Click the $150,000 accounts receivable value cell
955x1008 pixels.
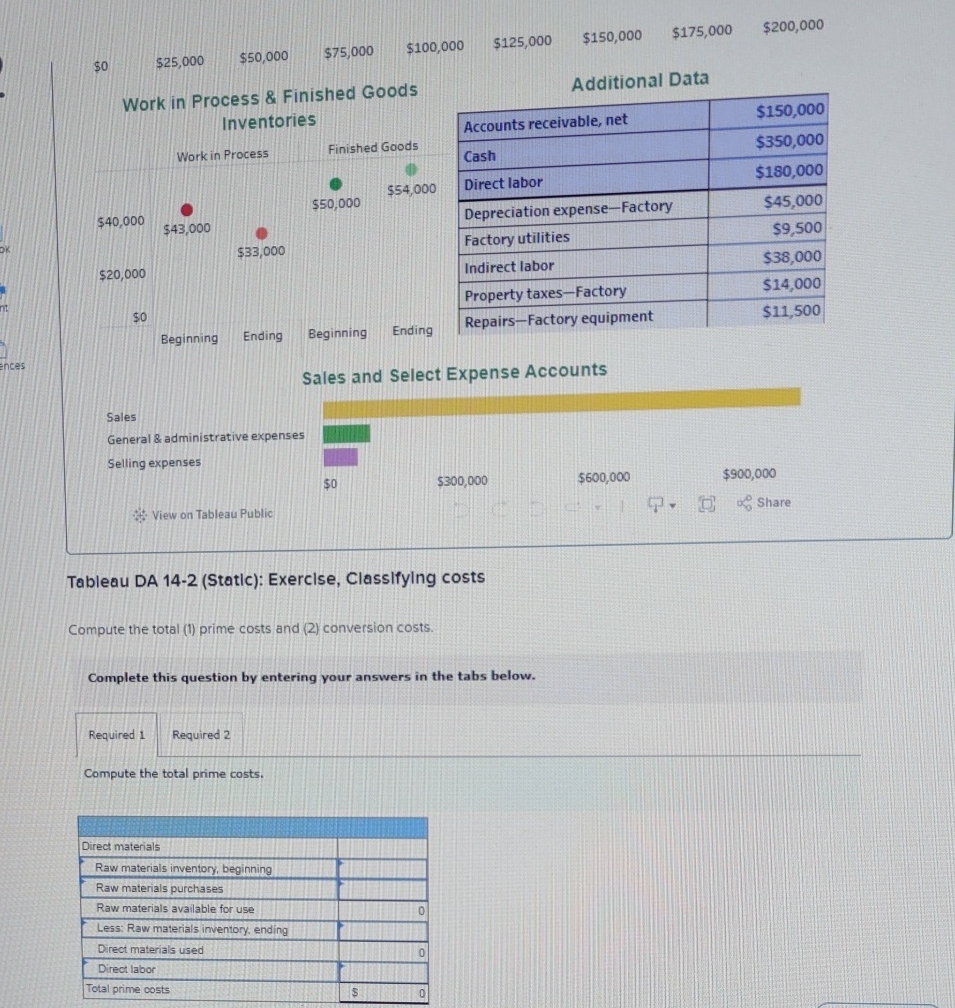coord(790,111)
